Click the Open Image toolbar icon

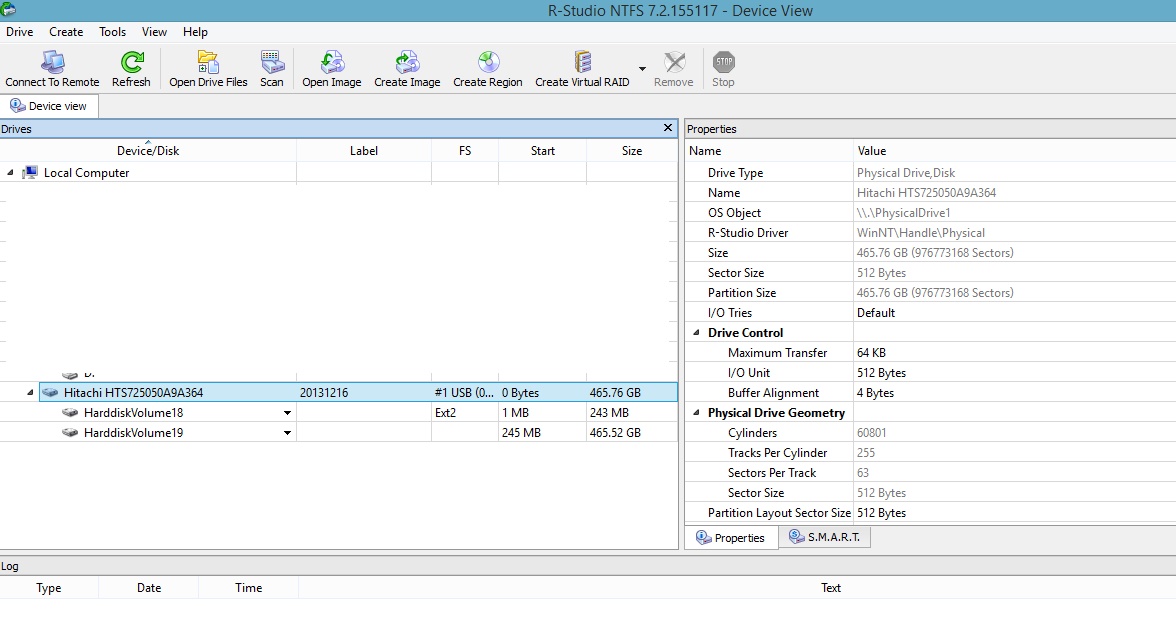click(x=332, y=62)
